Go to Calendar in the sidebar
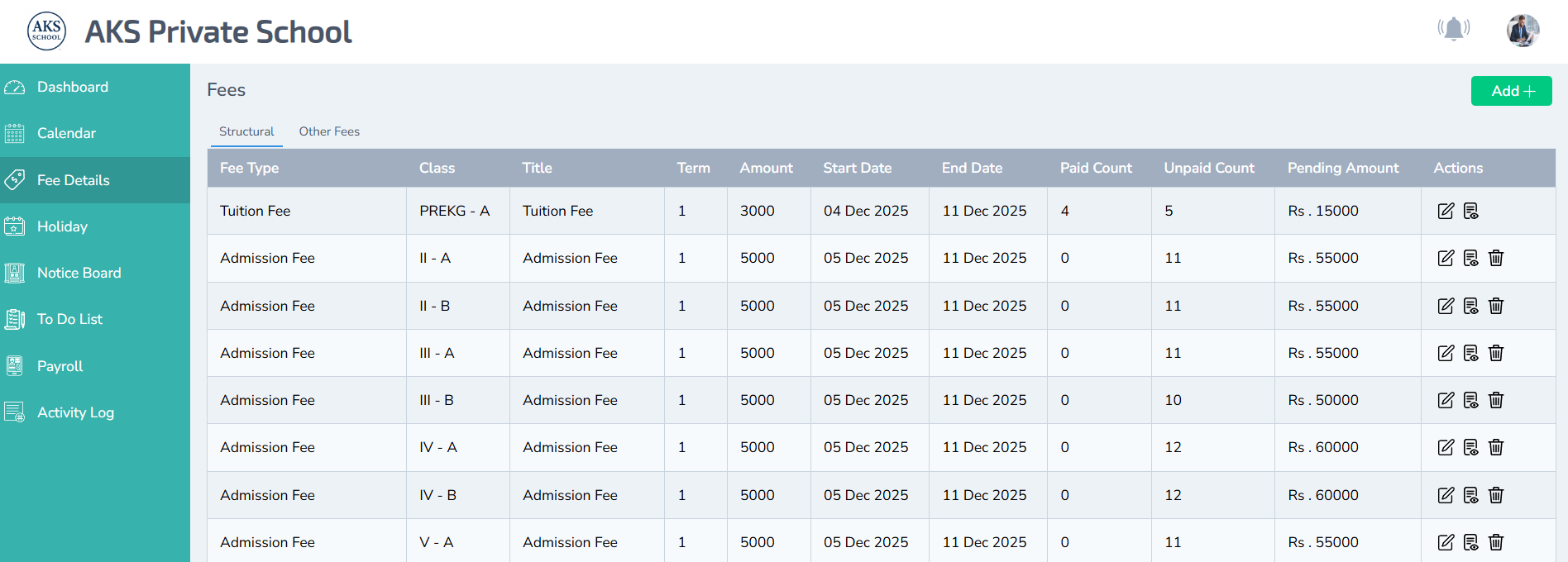The image size is (1568, 562). [x=66, y=133]
